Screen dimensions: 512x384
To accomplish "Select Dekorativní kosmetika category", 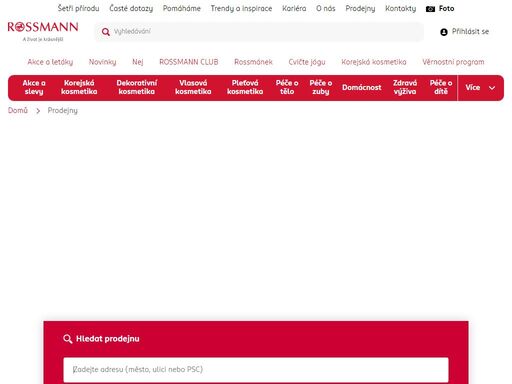I will (137, 87).
